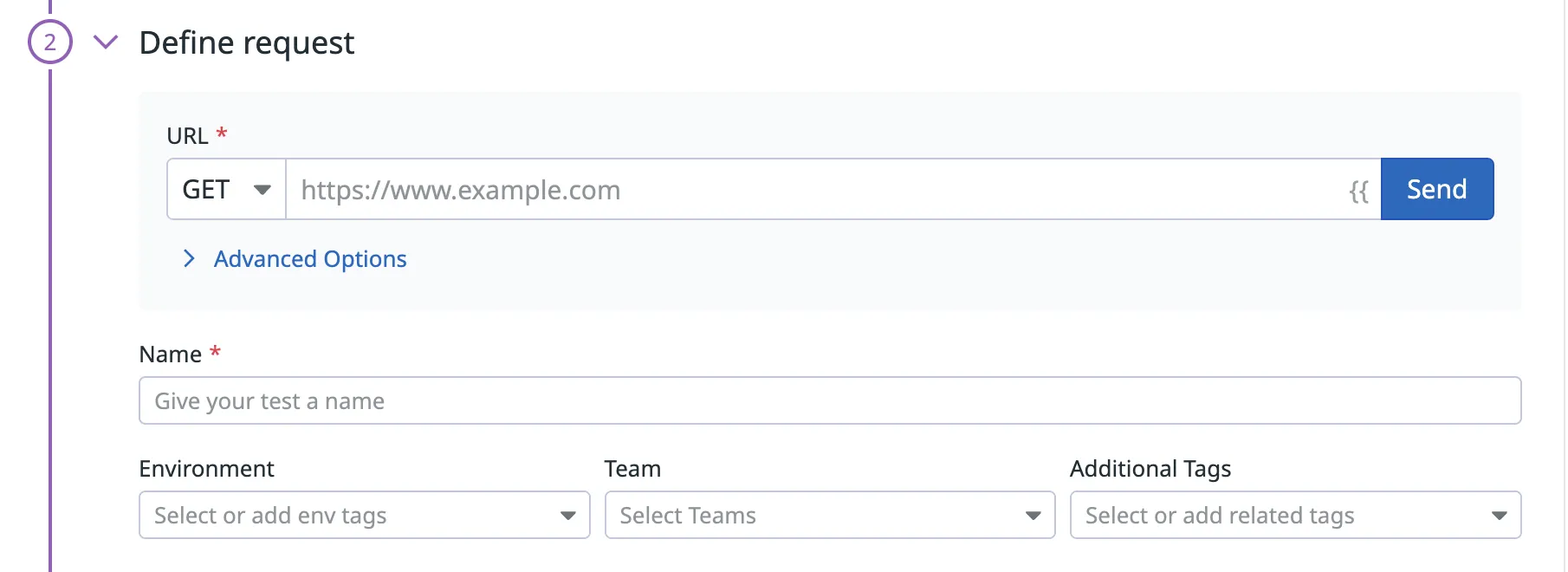1568x572 pixels.
Task: Click the Define request heading
Action: 247,42
